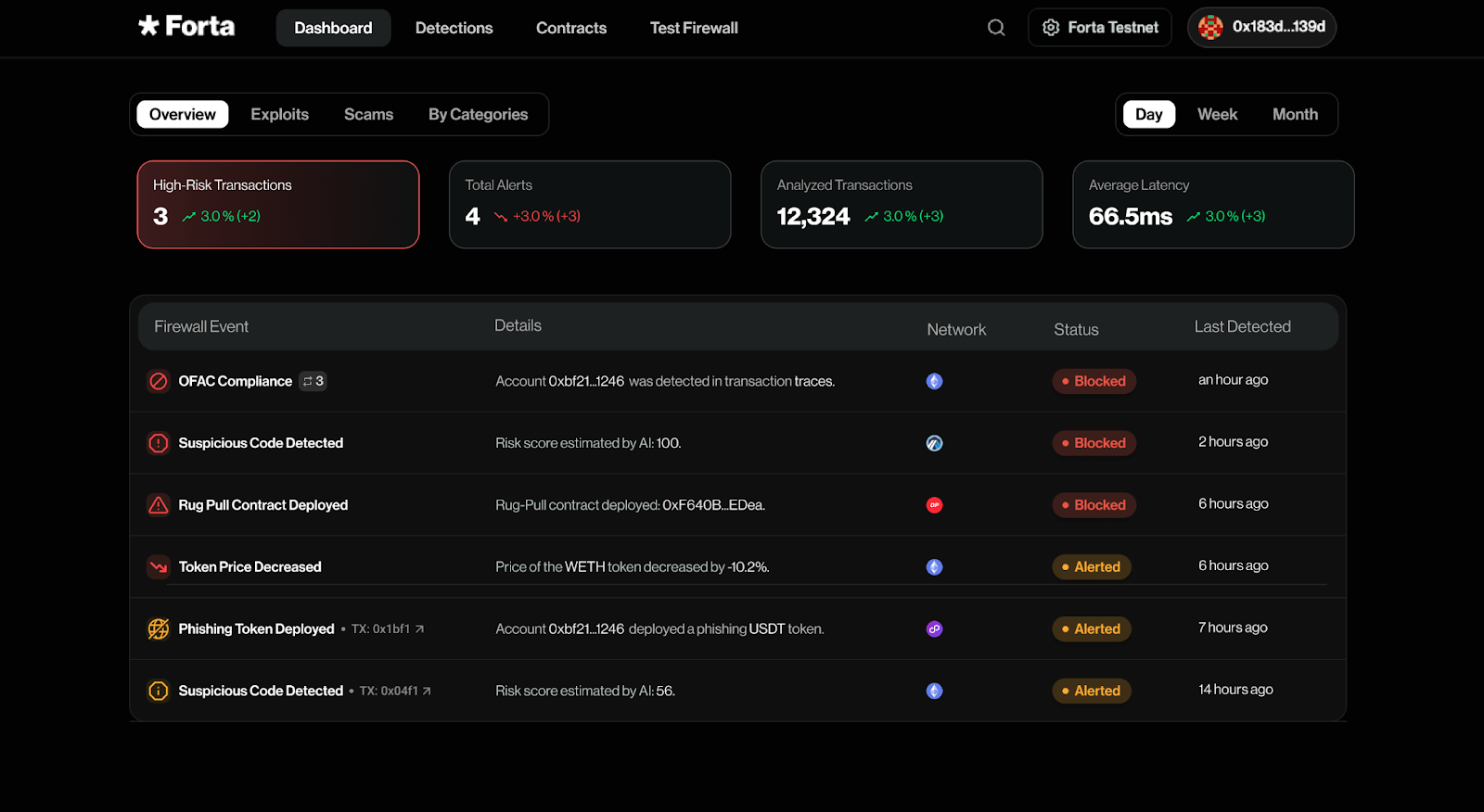The width and height of the screenshot is (1484, 812).
Task: Click the '7 hours ago' timestamp
Action: click(x=1233, y=628)
